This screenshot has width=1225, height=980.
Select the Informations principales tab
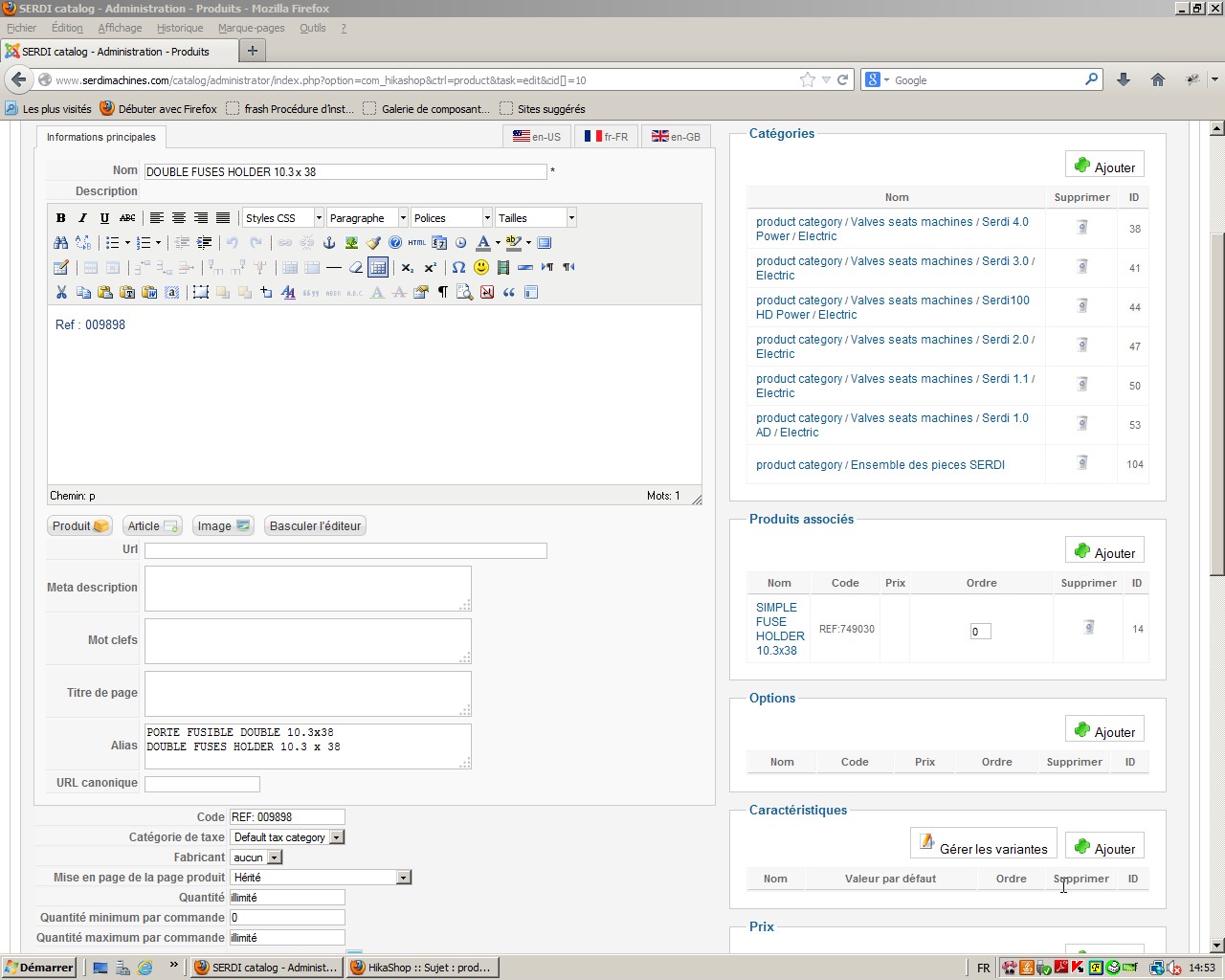click(101, 137)
